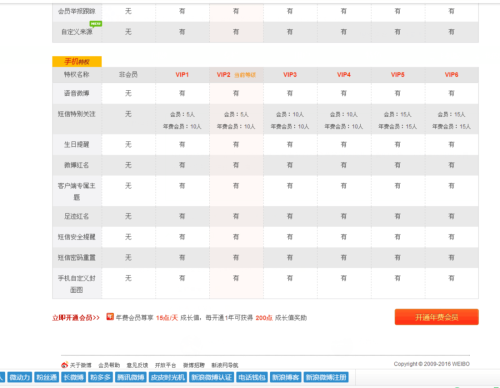This screenshot has width=500, height=388.
Task: Click the 腾讯微博 blue tag
Action: click(131, 377)
